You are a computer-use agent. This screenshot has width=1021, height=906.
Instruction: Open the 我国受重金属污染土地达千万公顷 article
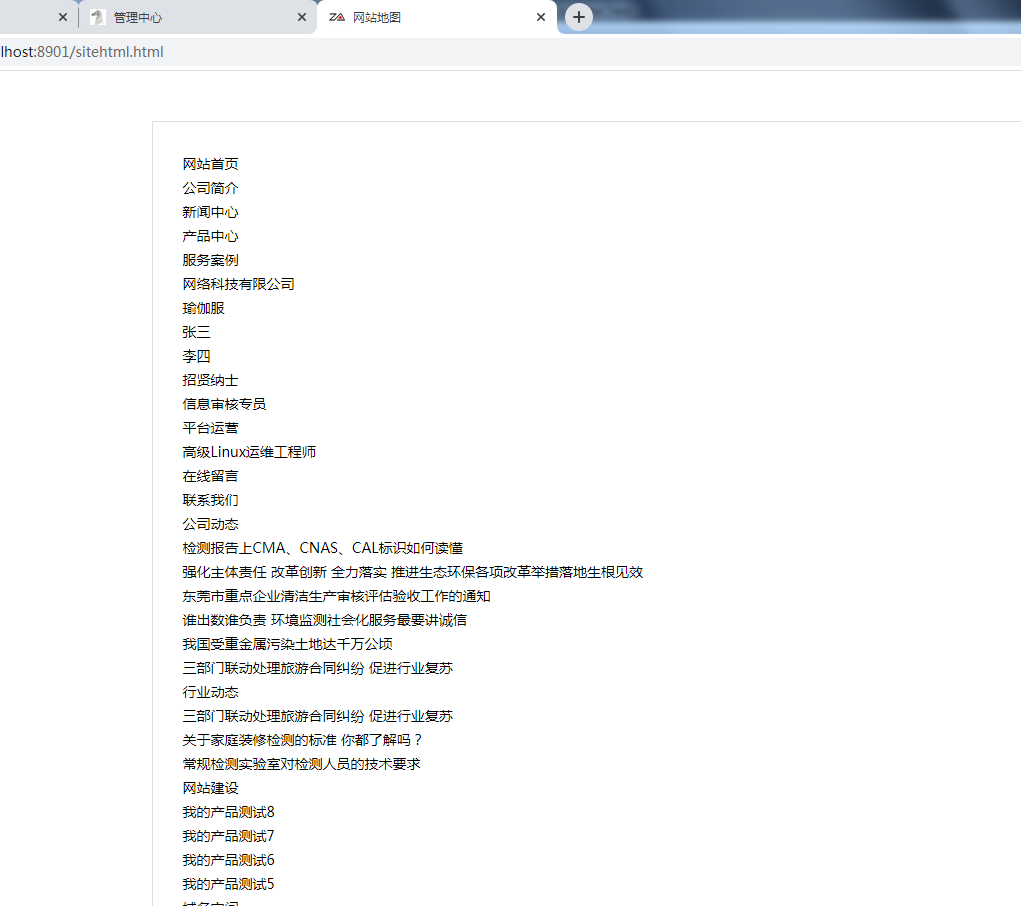(x=286, y=644)
